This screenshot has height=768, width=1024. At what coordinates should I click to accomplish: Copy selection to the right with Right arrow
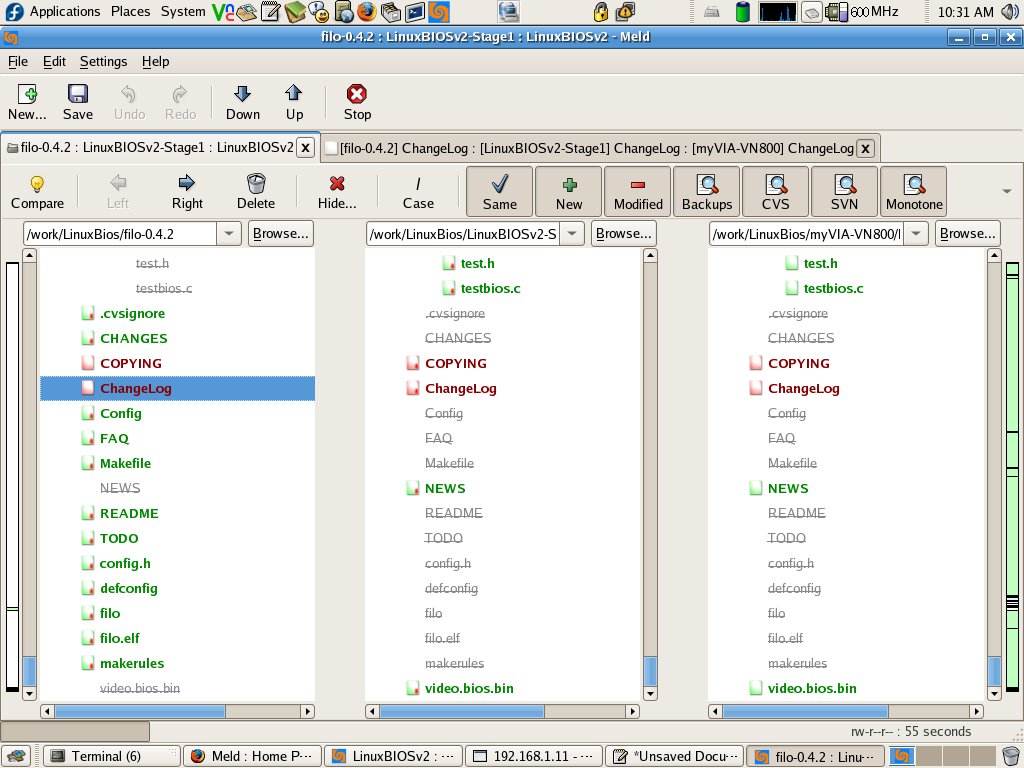[x=187, y=192]
